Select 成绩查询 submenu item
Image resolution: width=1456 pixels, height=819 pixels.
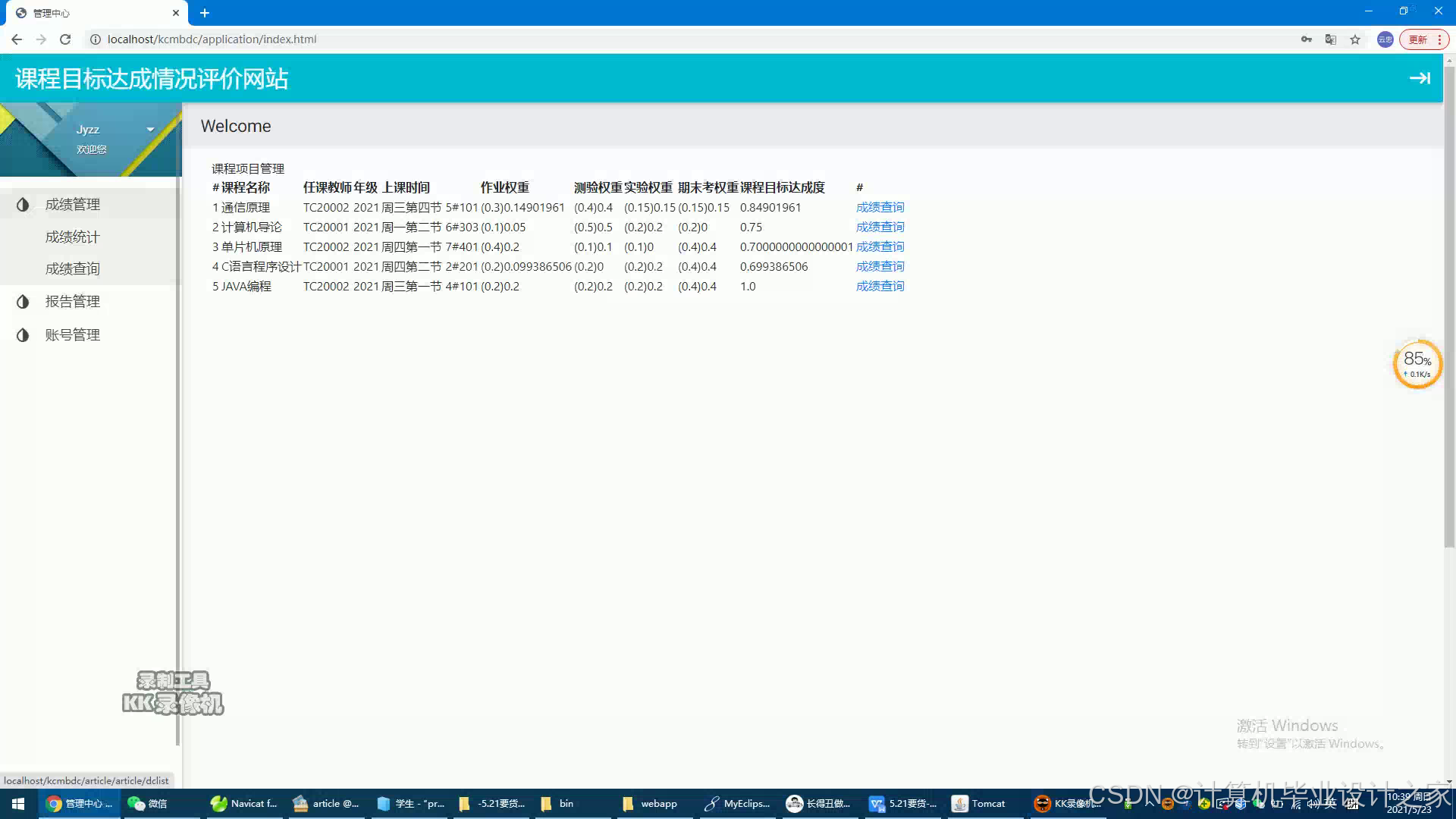pos(73,269)
